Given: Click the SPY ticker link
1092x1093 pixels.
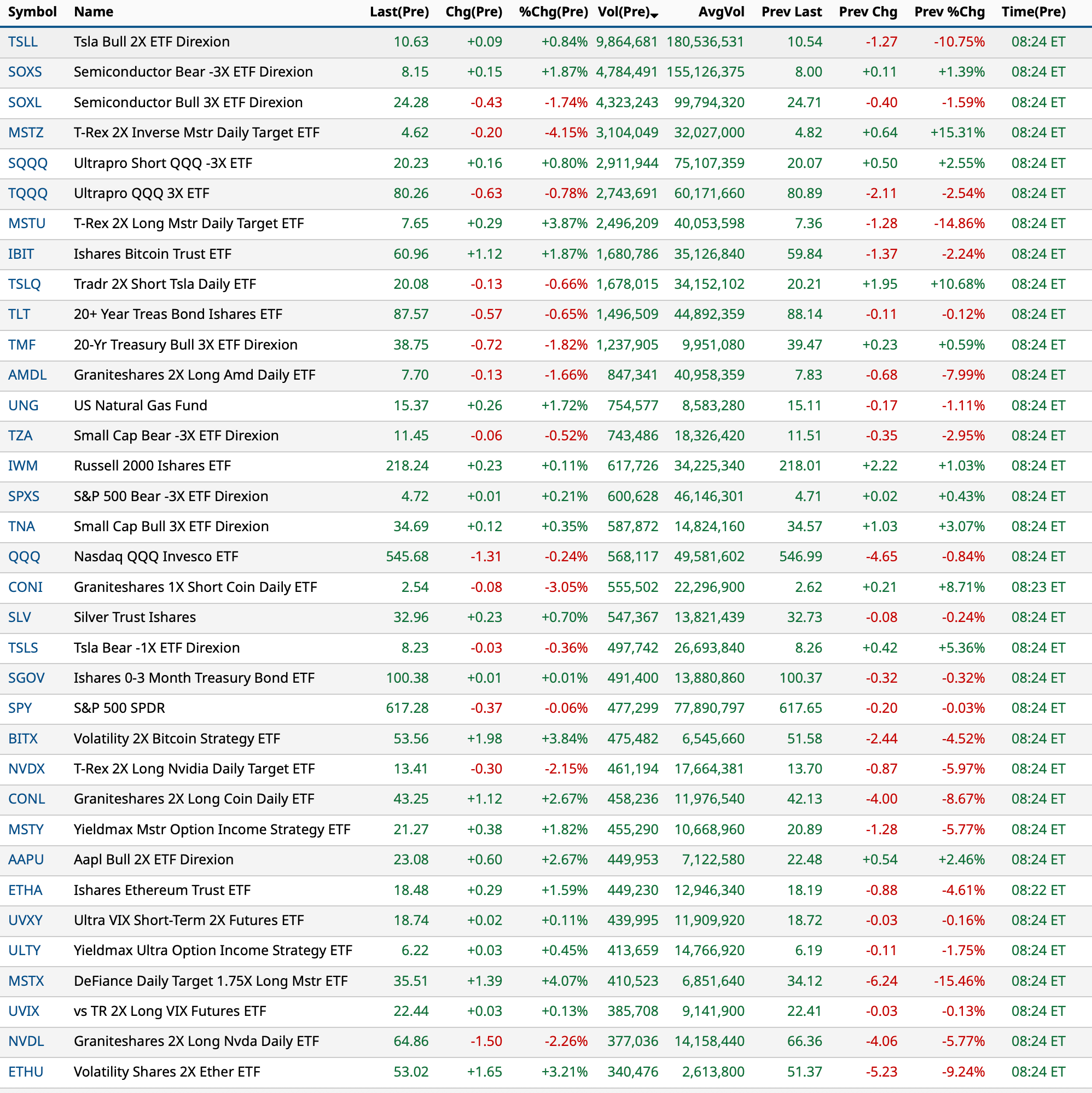Looking at the screenshot, I should 20,708.
